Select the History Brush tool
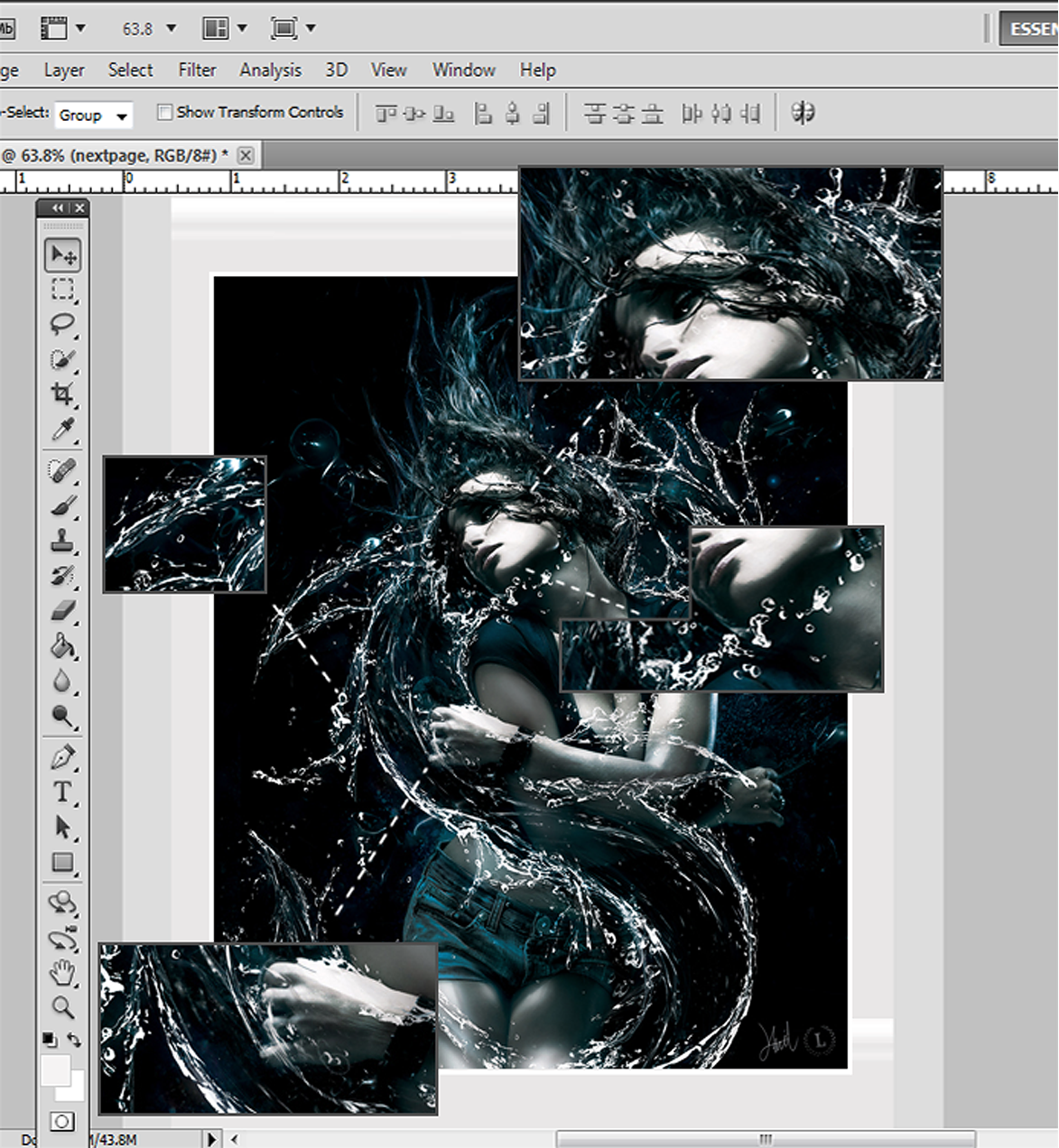 62,576
